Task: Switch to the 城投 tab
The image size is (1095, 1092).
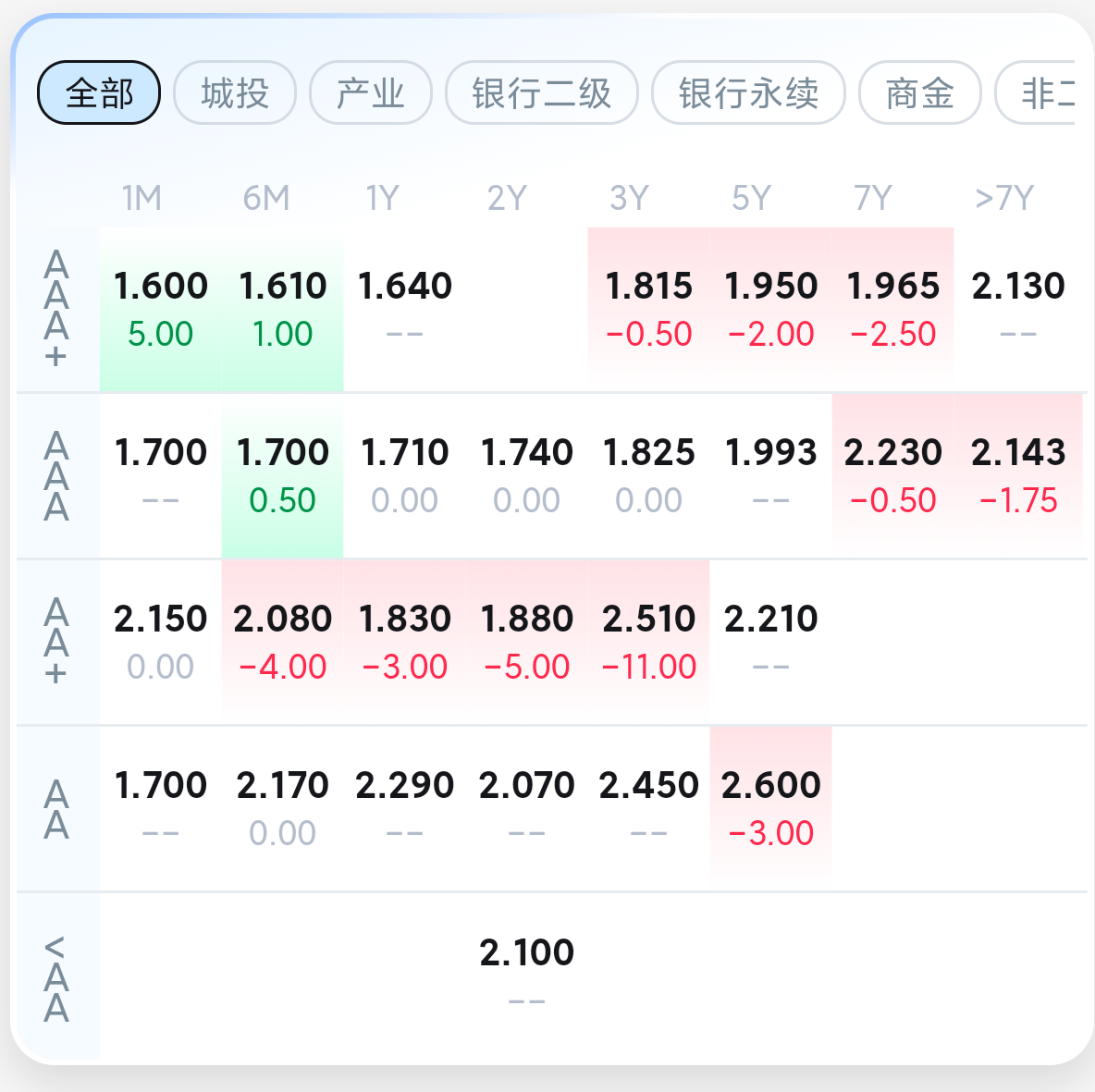Action: tap(235, 92)
